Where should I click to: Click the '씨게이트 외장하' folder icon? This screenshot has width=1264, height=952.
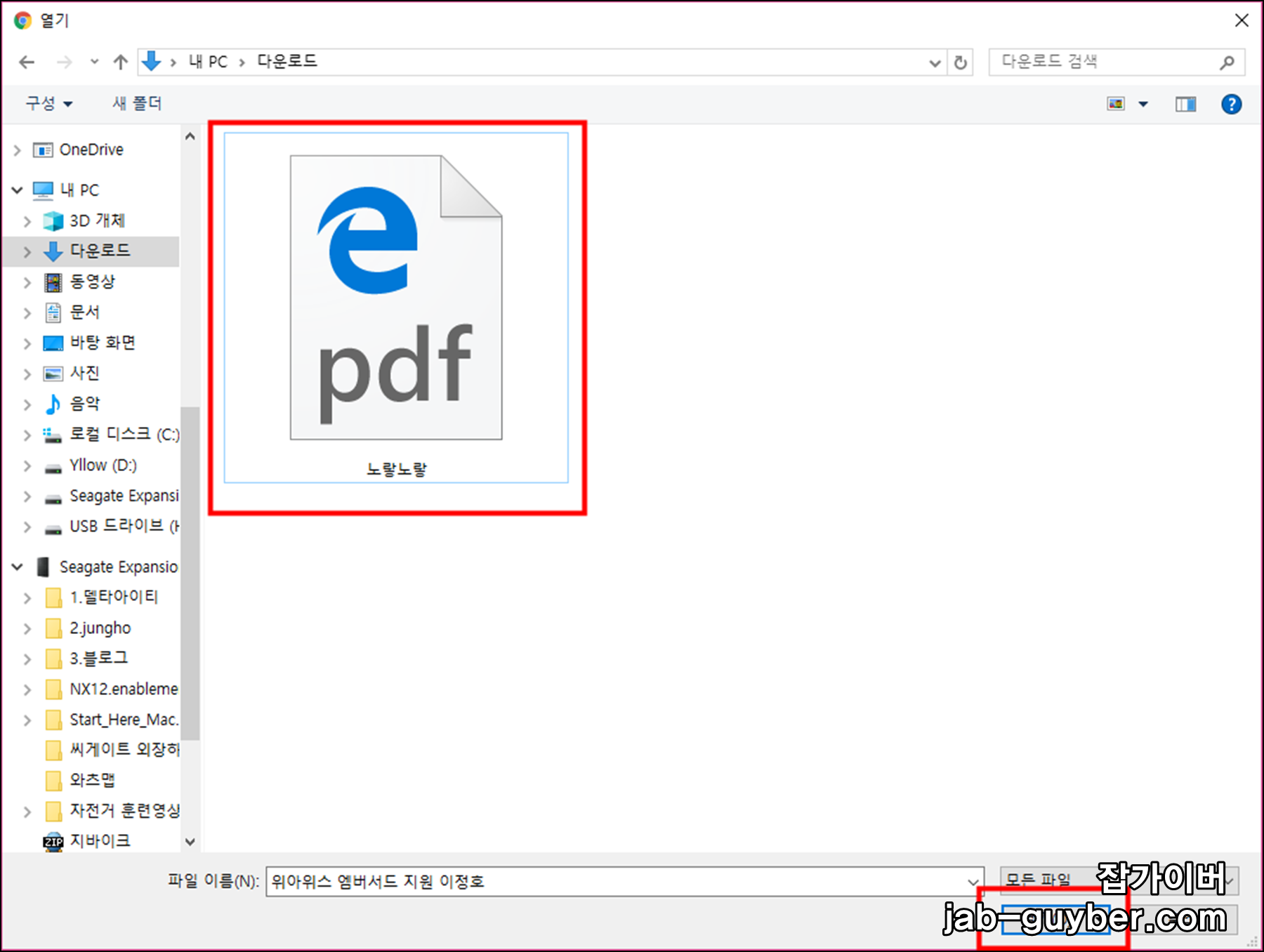coord(53,751)
